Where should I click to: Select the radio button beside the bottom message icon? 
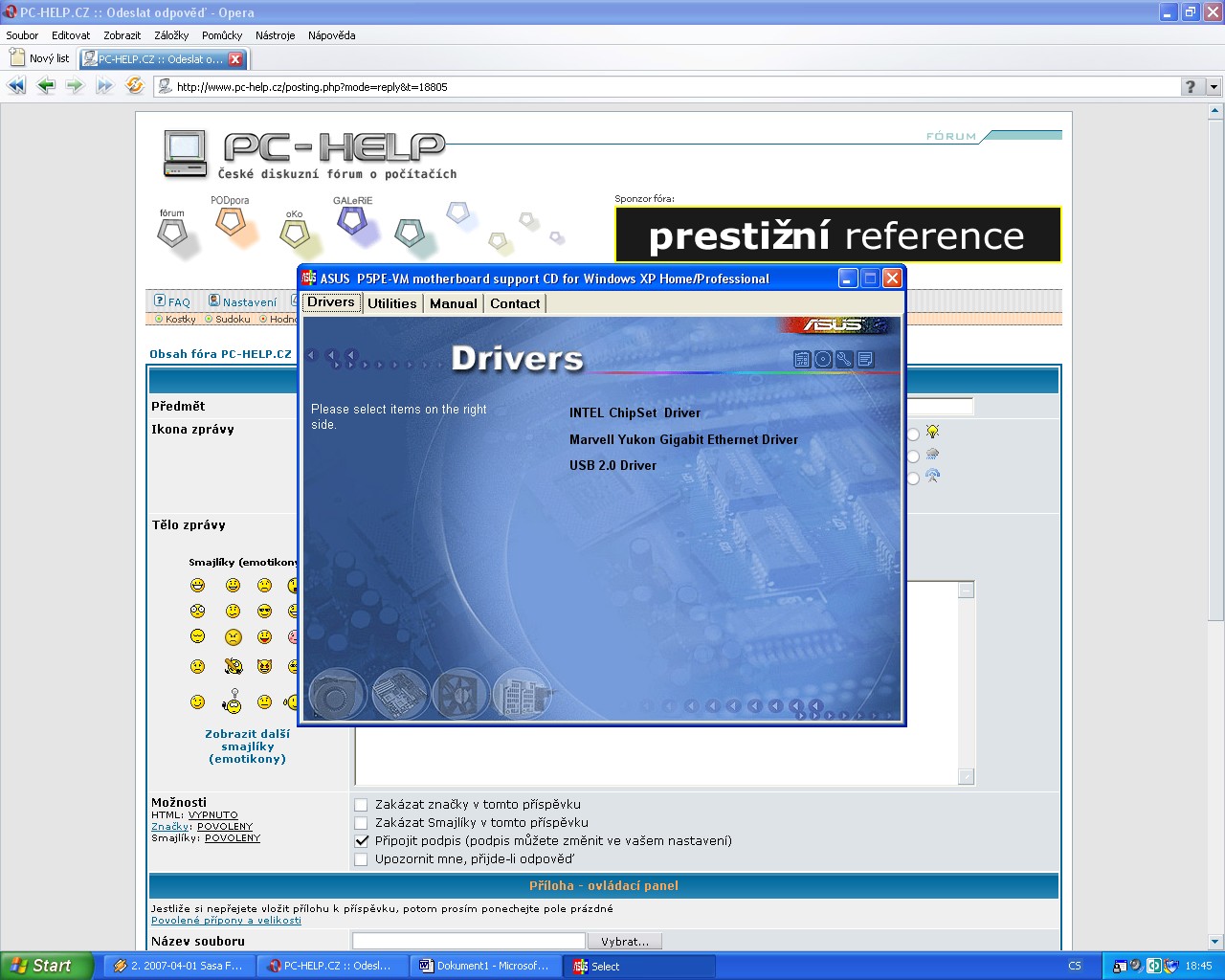(913, 479)
